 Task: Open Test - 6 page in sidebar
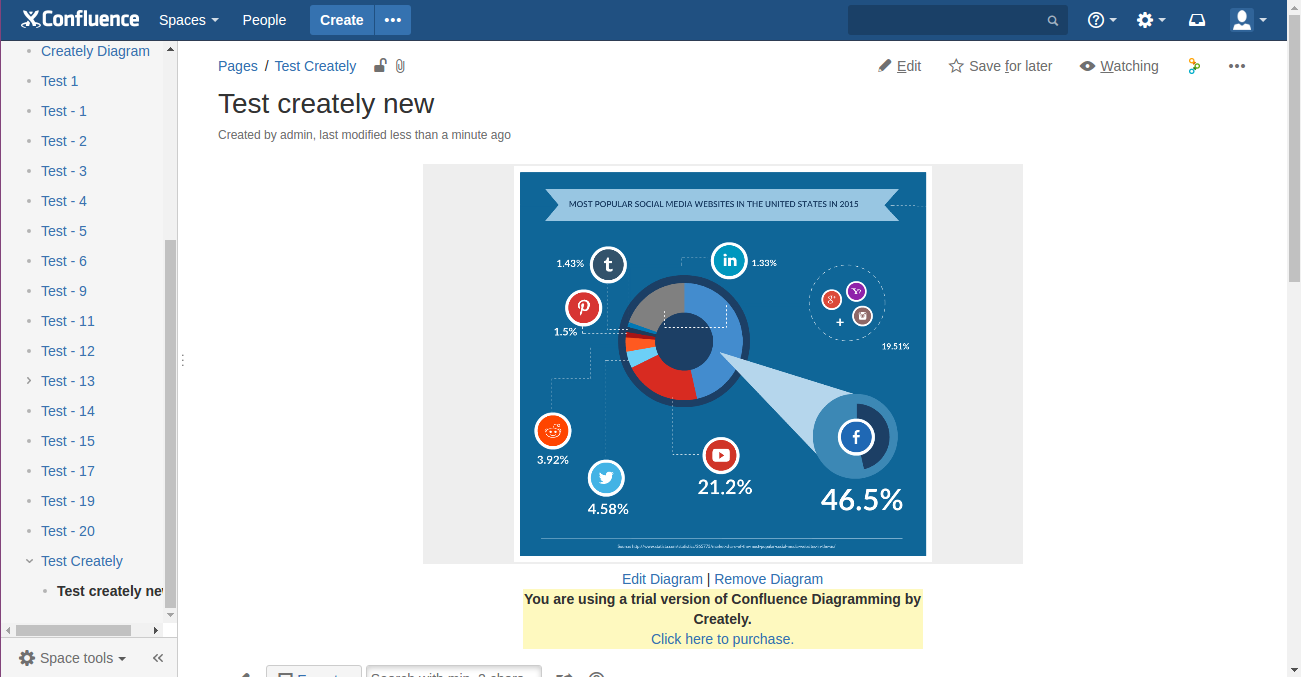tap(64, 261)
